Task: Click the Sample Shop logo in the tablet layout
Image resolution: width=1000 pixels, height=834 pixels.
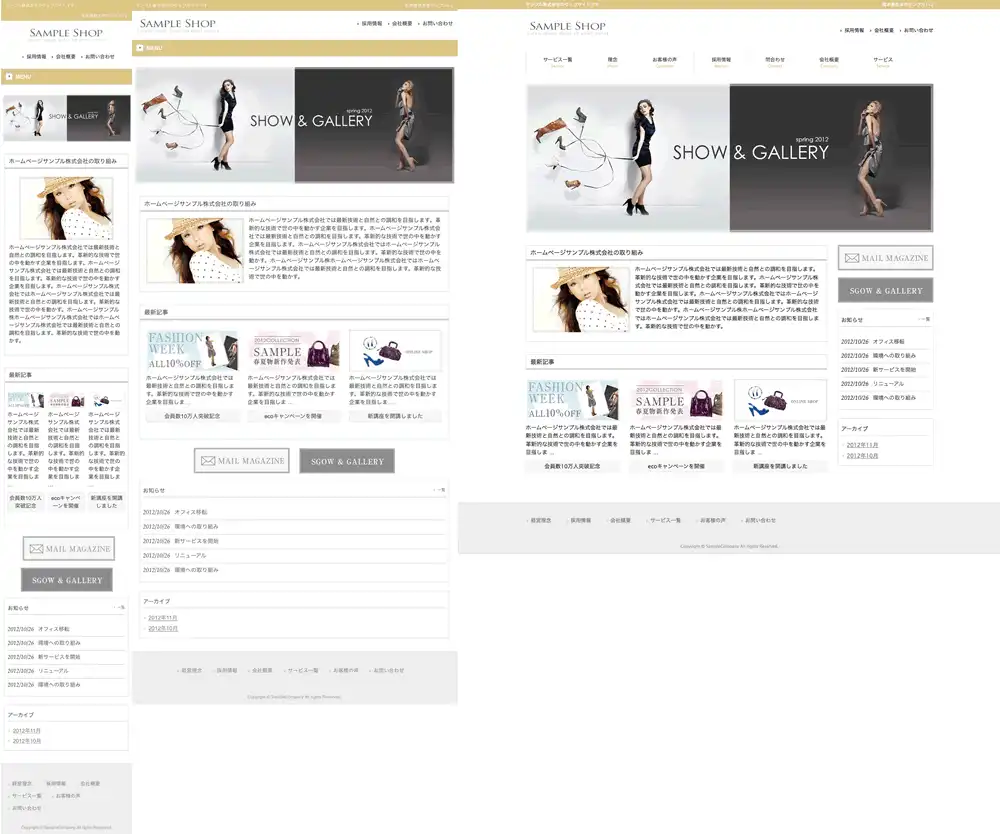Action: pyautogui.click(x=177, y=24)
